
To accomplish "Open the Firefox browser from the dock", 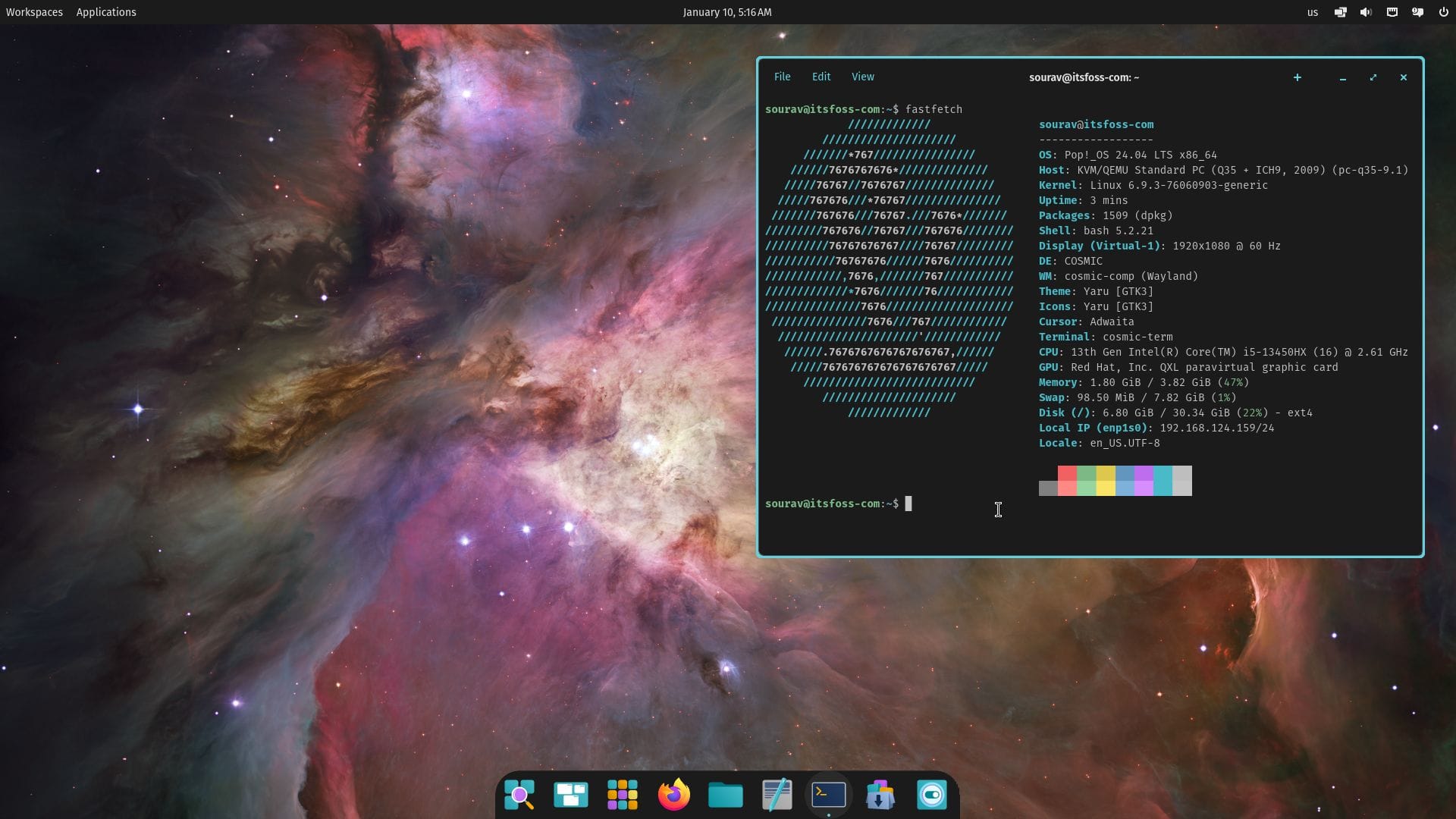I will 673,795.
